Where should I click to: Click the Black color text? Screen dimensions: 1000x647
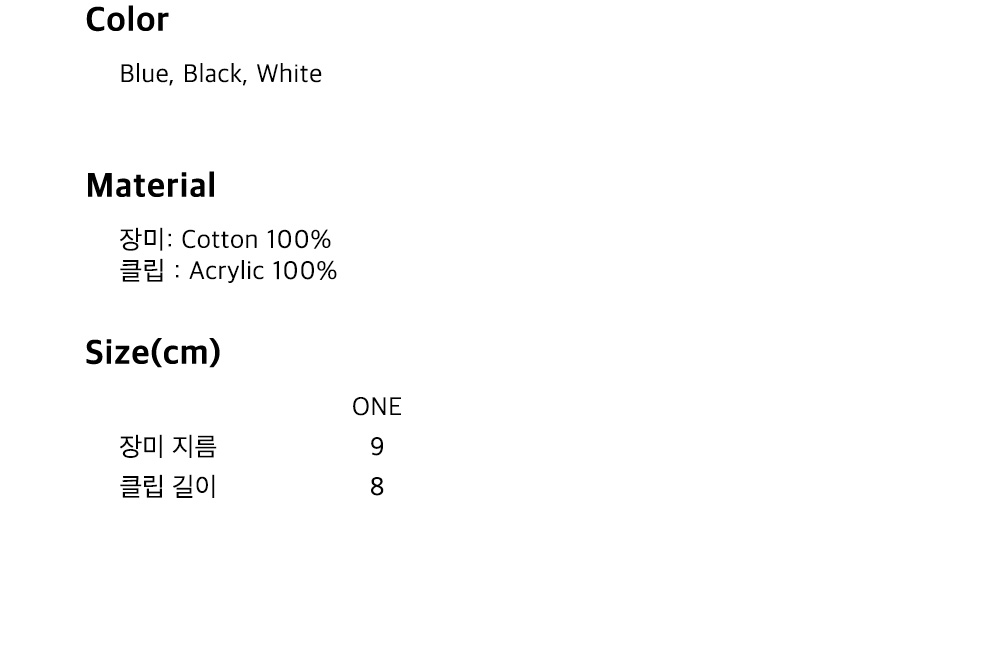[x=213, y=74]
